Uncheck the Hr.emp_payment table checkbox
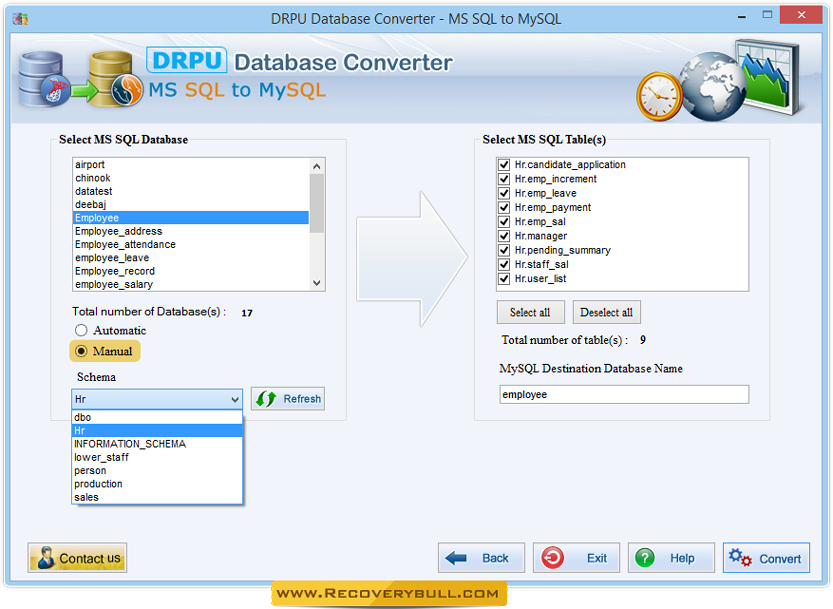Image resolution: width=833 pixels, height=609 pixels. click(x=504, y=208)
